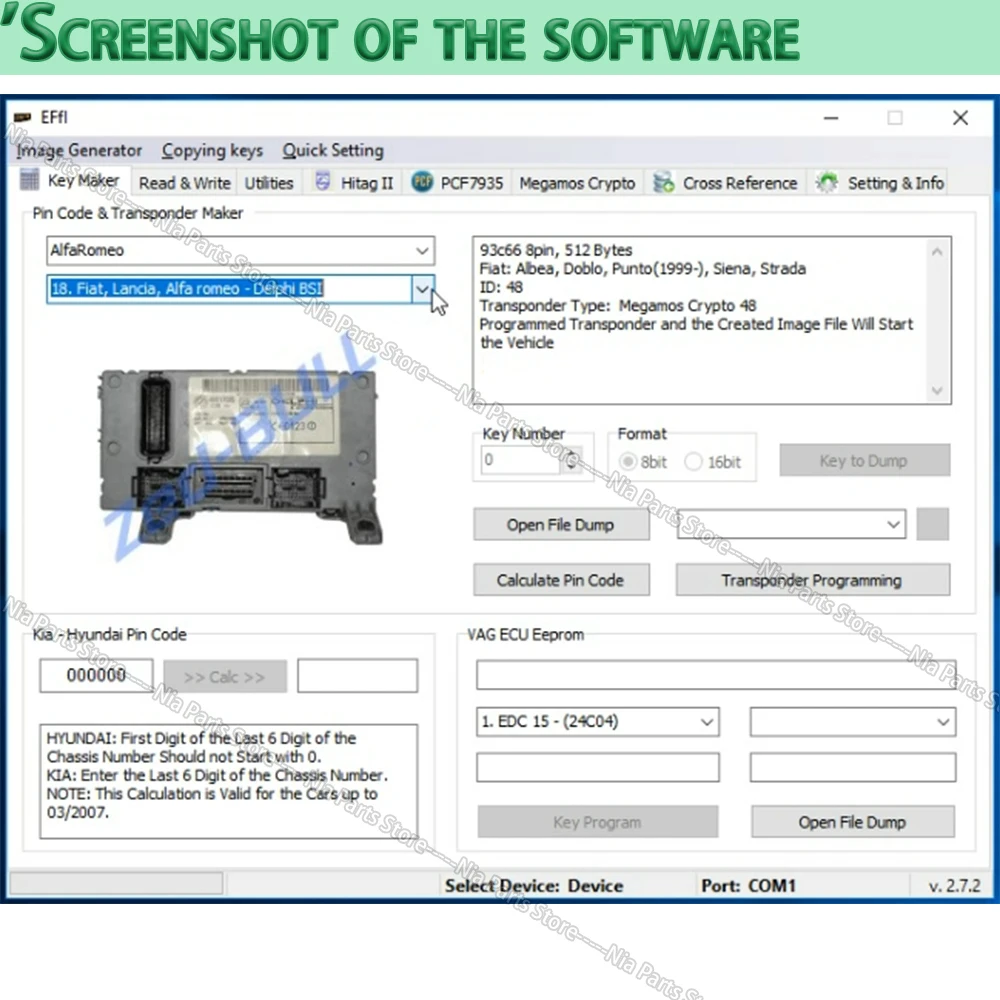Click the info box scroll up arrow
Image resolution: width=1000 pixels, height=1000 pixels.
point(937,251)
